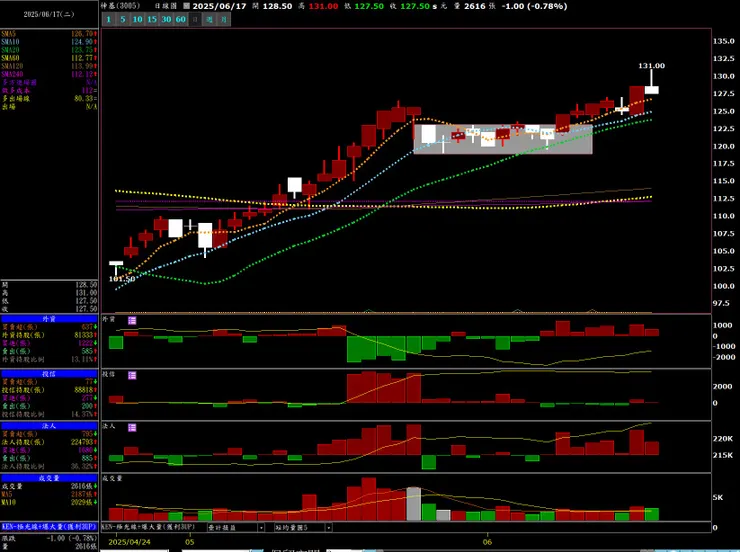Click the small icon before the 2025/06/17 header date
Image resolution: width=740 pixels, height=552 pixels.
(187, 6)
